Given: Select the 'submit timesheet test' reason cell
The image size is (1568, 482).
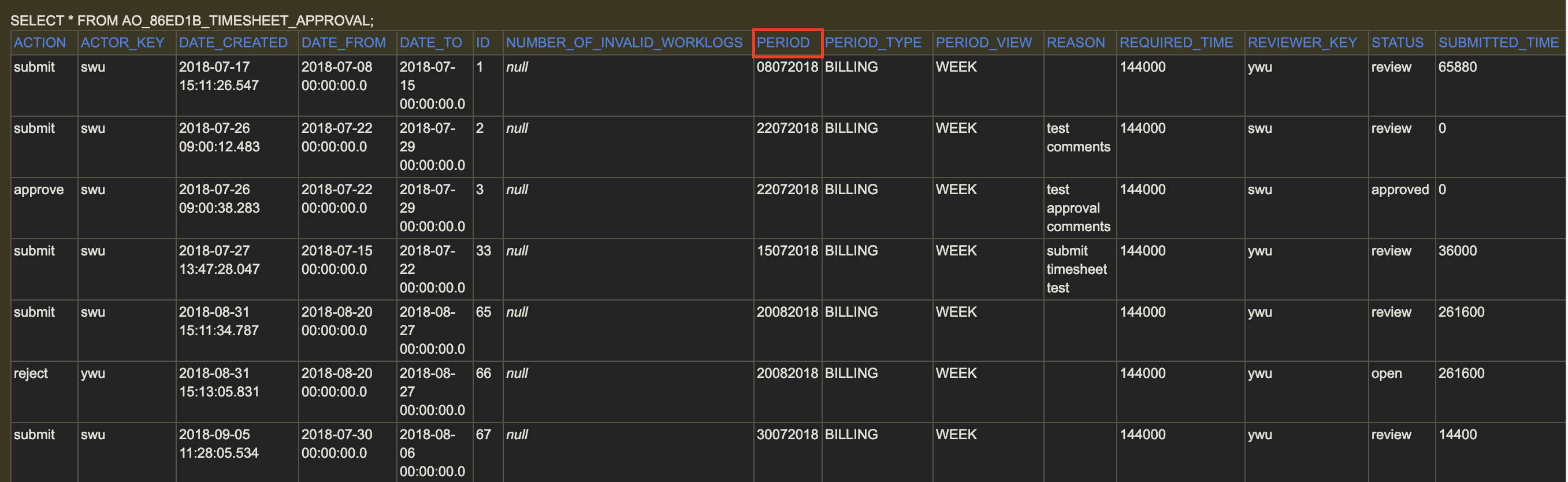Looking at the screenshot, I should coord(1076,269).
